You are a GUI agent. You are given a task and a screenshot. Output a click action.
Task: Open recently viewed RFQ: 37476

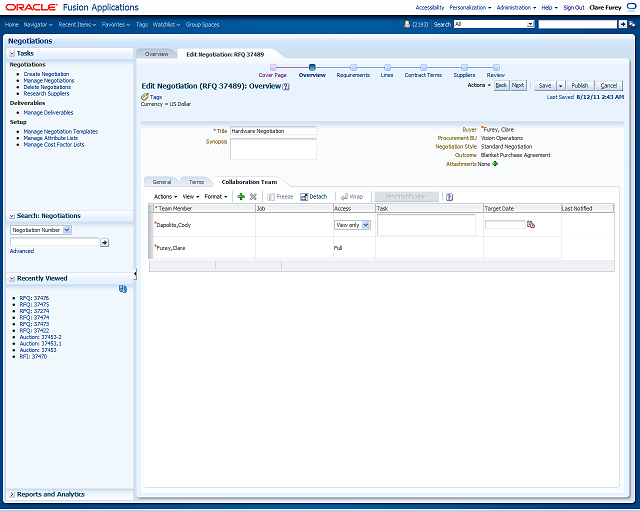tap(34, 298)
